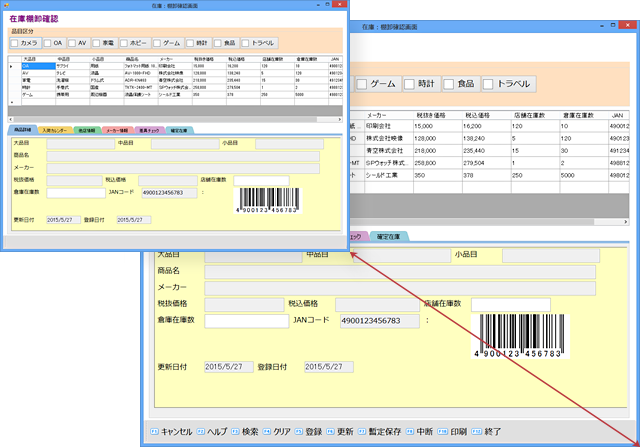The height and width of the screenshot is (447, 640).
Task: Check ゲーム in the large back window
Action: click(361, 84)
